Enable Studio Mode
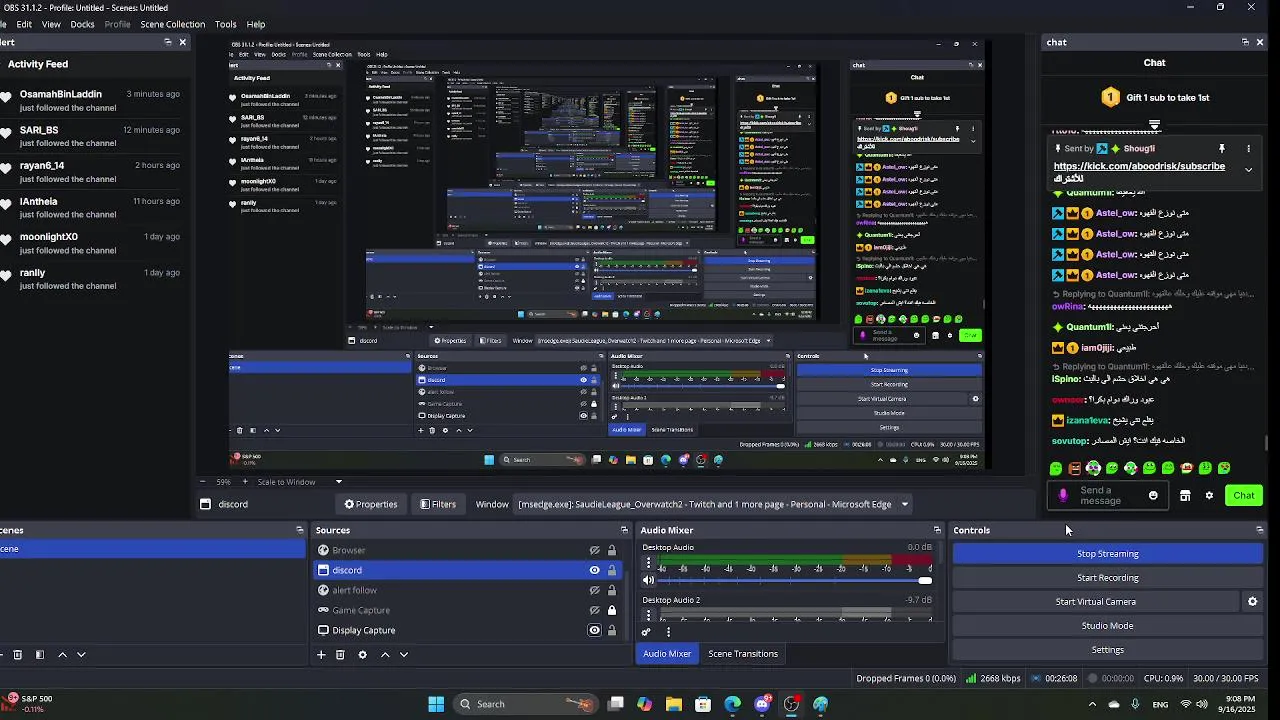The height and width of the screenshot is (720, 1280). point(1107,626)
